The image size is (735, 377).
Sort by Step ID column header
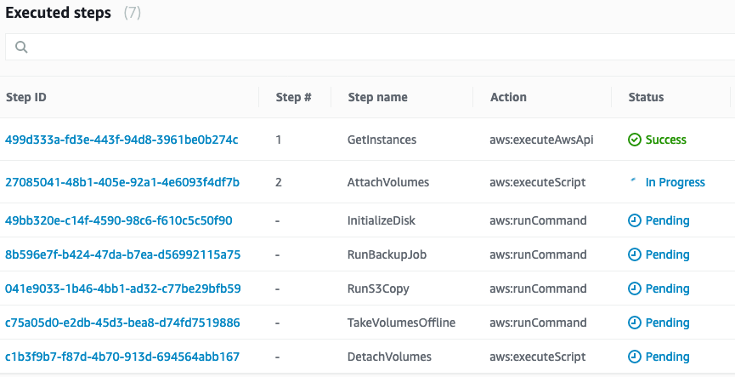click(x=26, y=98)
